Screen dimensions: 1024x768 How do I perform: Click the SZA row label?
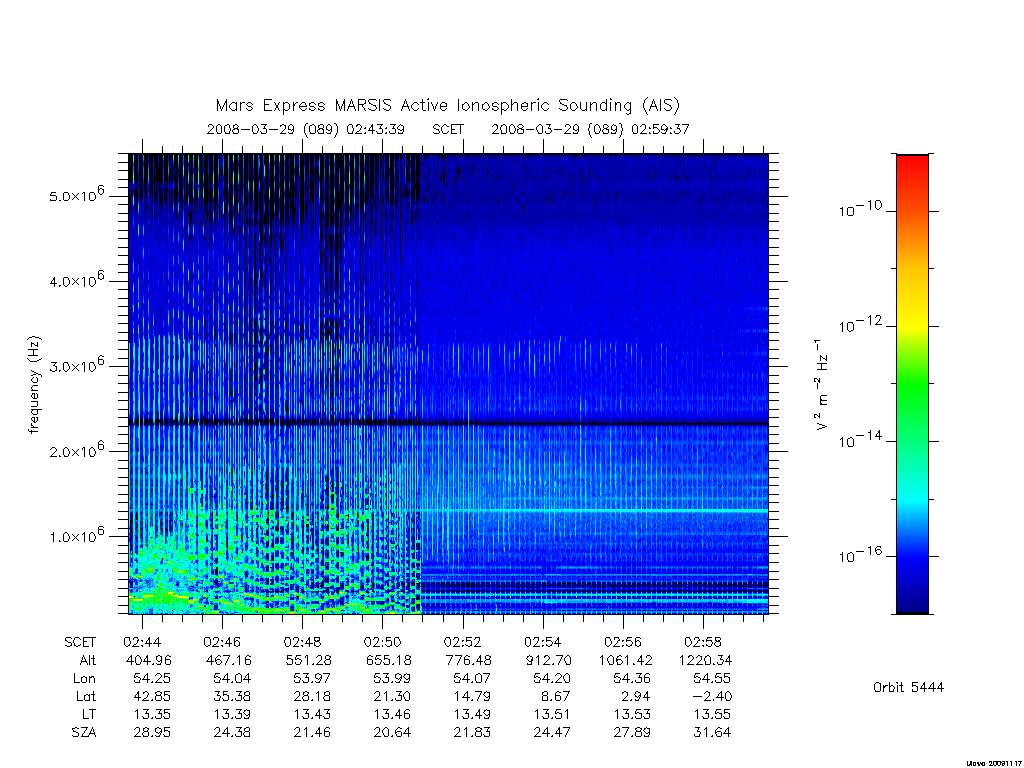point(84,733)
